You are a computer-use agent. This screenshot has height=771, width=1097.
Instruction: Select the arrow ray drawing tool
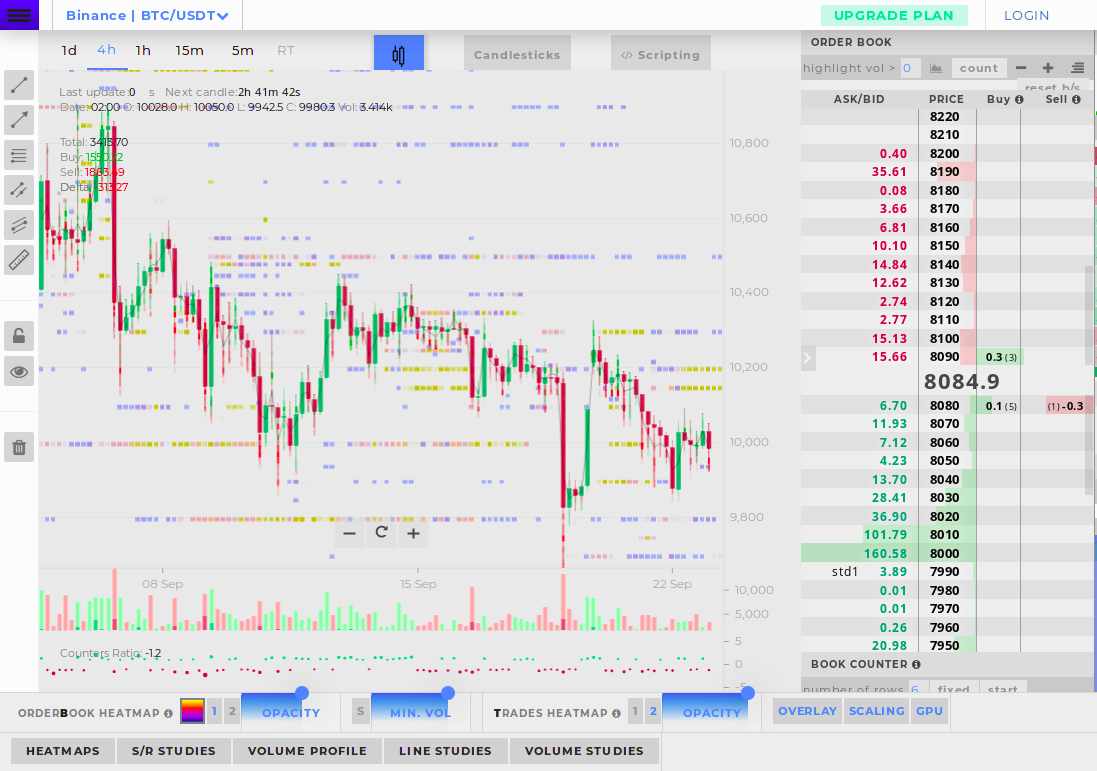point(19,120)
